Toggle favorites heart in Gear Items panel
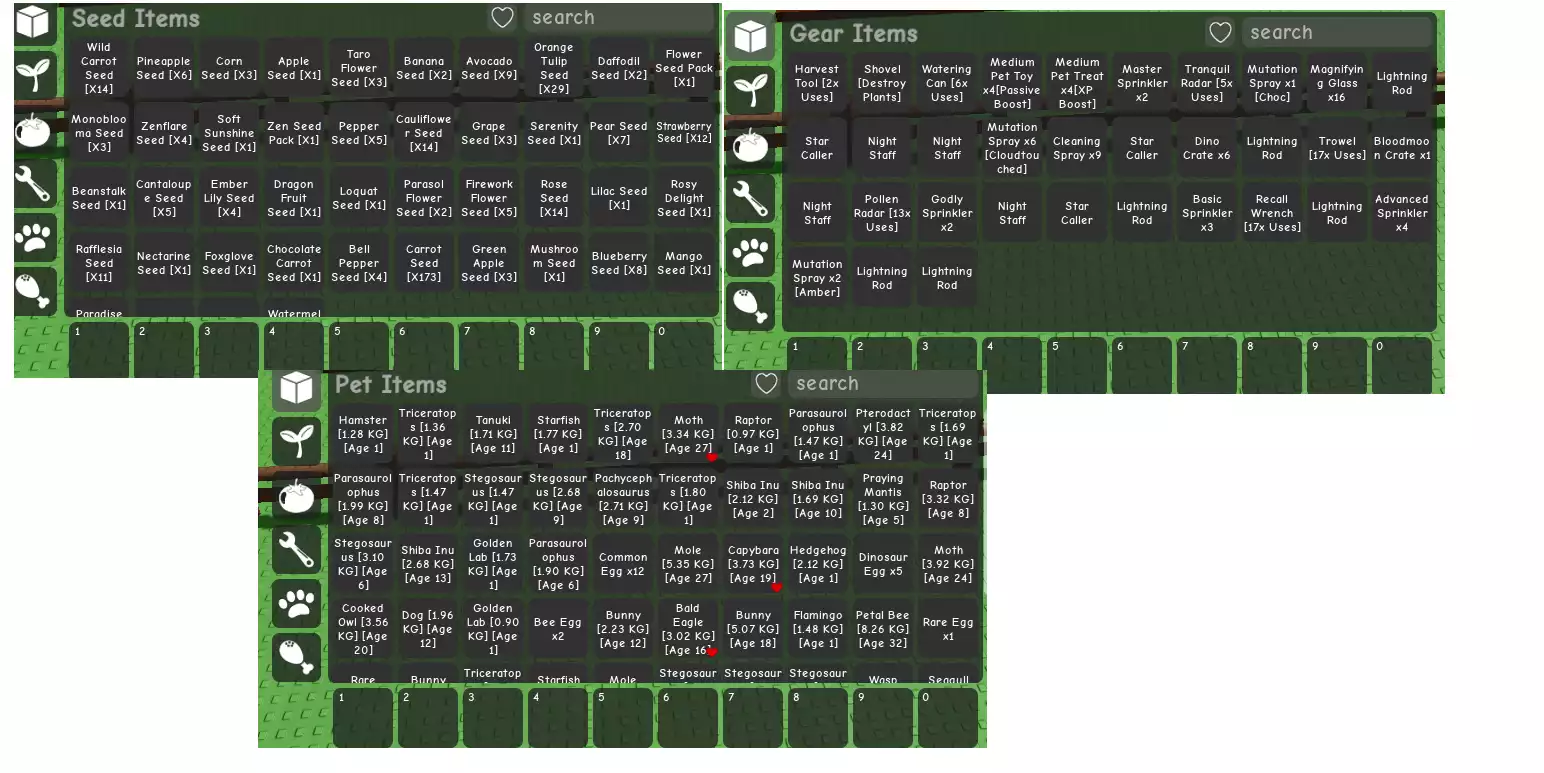This screenshot has height=773, width=1544. click(1219, 33)
